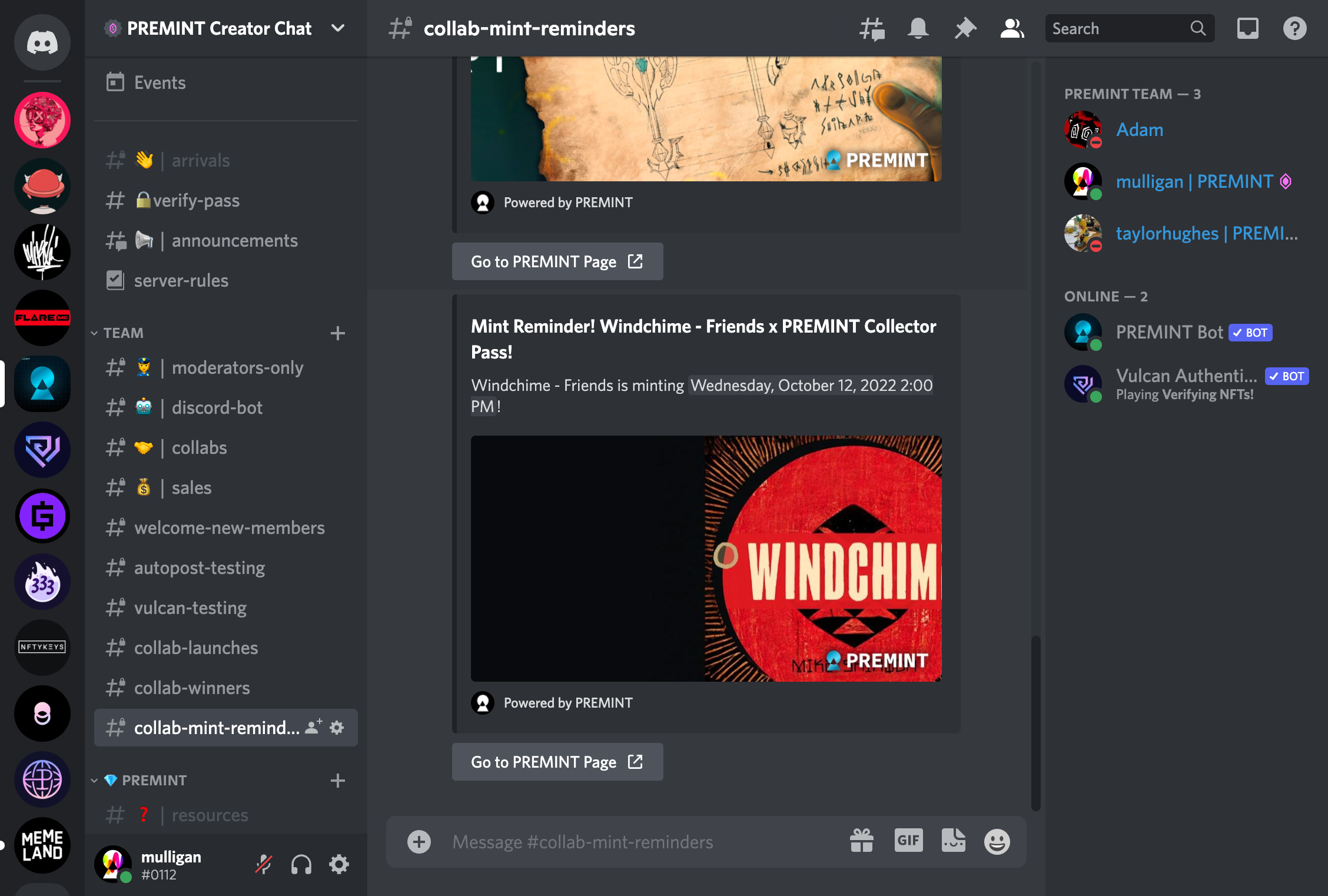Switch to the purple G server
The width and height of the screenshot is (1328, 896).
click(x=42, y=516)
